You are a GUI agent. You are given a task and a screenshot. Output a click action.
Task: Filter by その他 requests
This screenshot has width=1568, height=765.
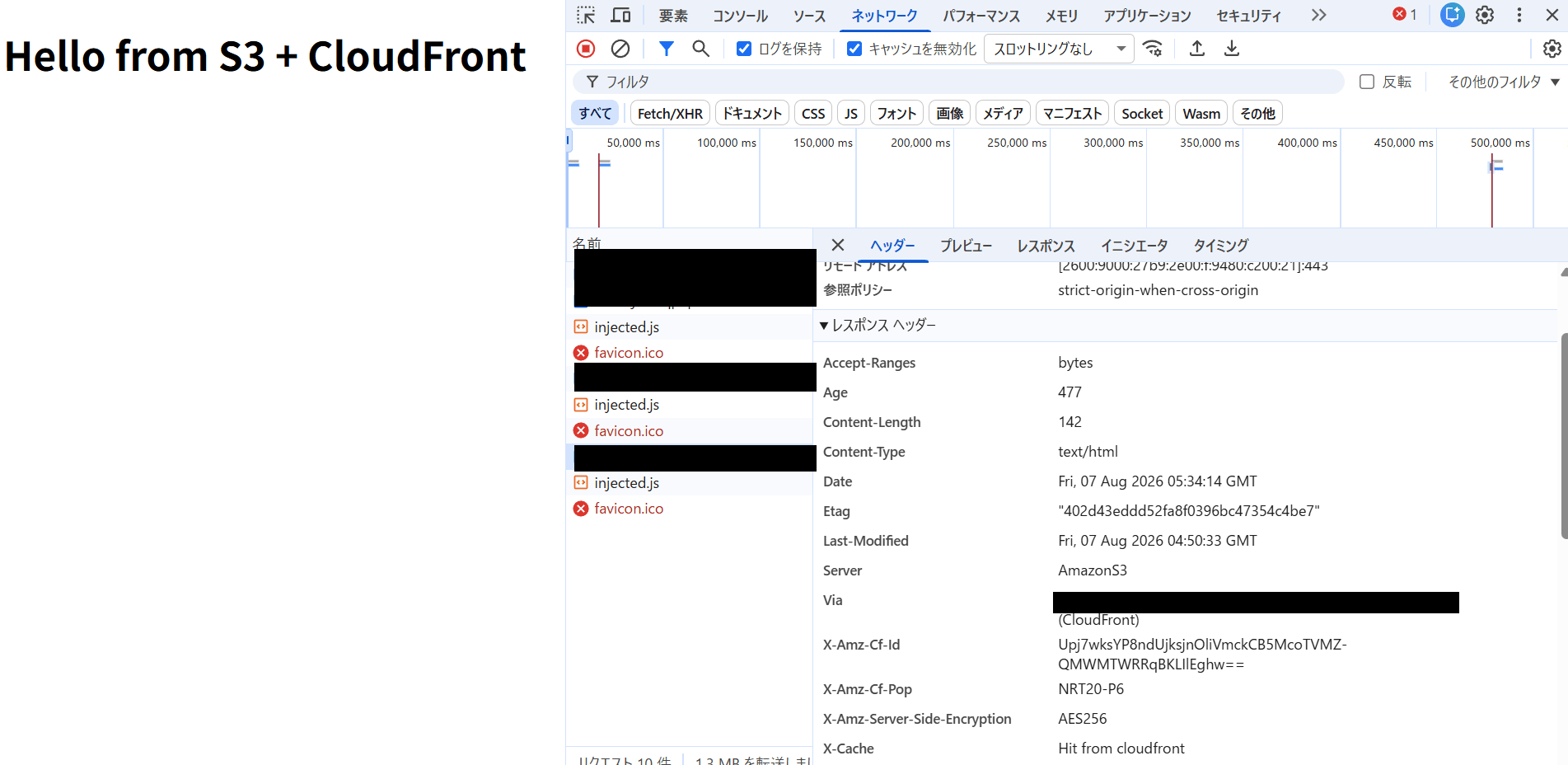[1257, 113]
